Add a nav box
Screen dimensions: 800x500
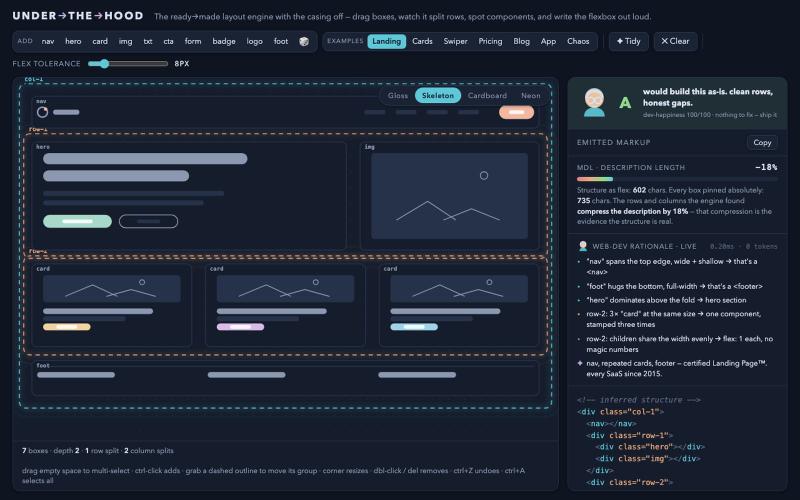[x=48, y=41]
